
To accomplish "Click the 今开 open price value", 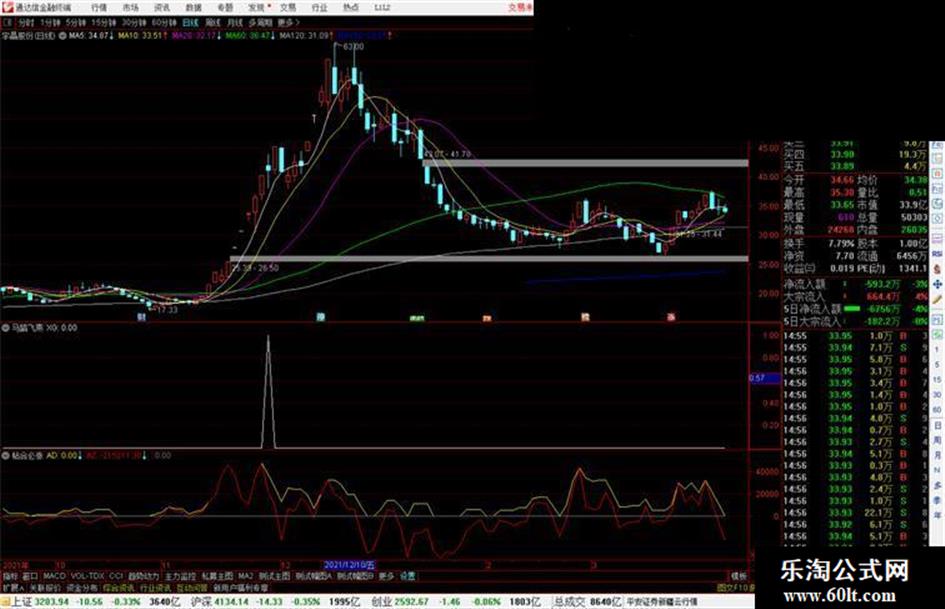I will 842,180.
